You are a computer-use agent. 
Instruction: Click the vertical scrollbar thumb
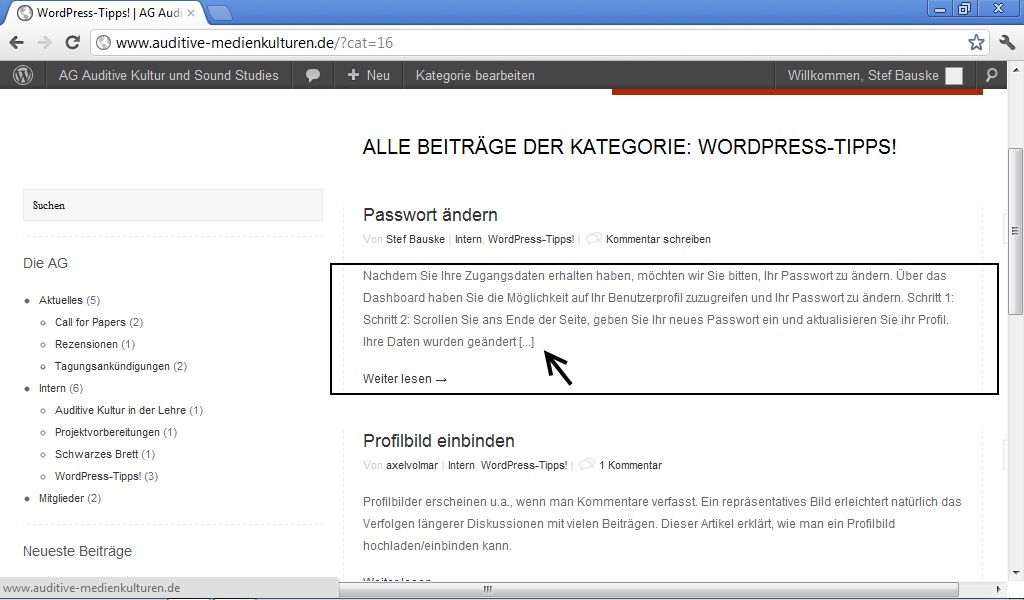(x=1015, y=231)
